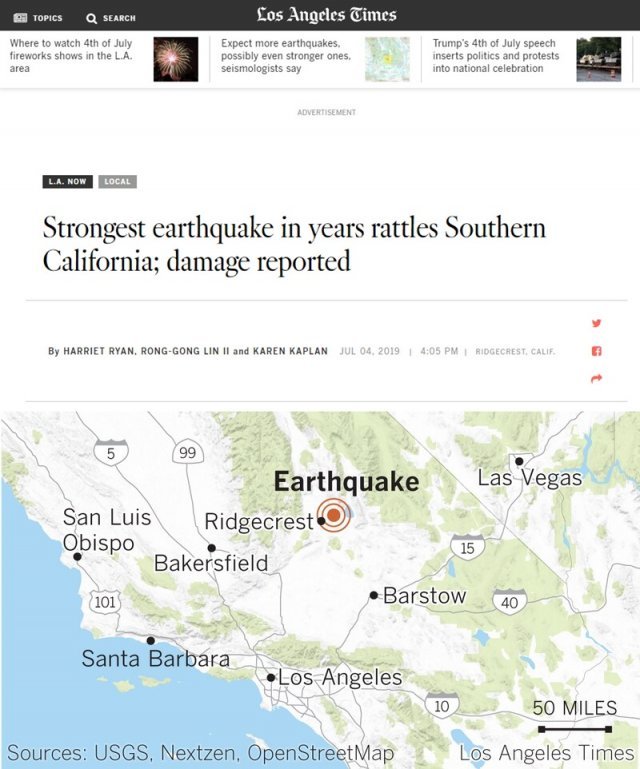Click the Las Vegas label on map
This screenshot has width=640, height=769.
click(530, 478)
